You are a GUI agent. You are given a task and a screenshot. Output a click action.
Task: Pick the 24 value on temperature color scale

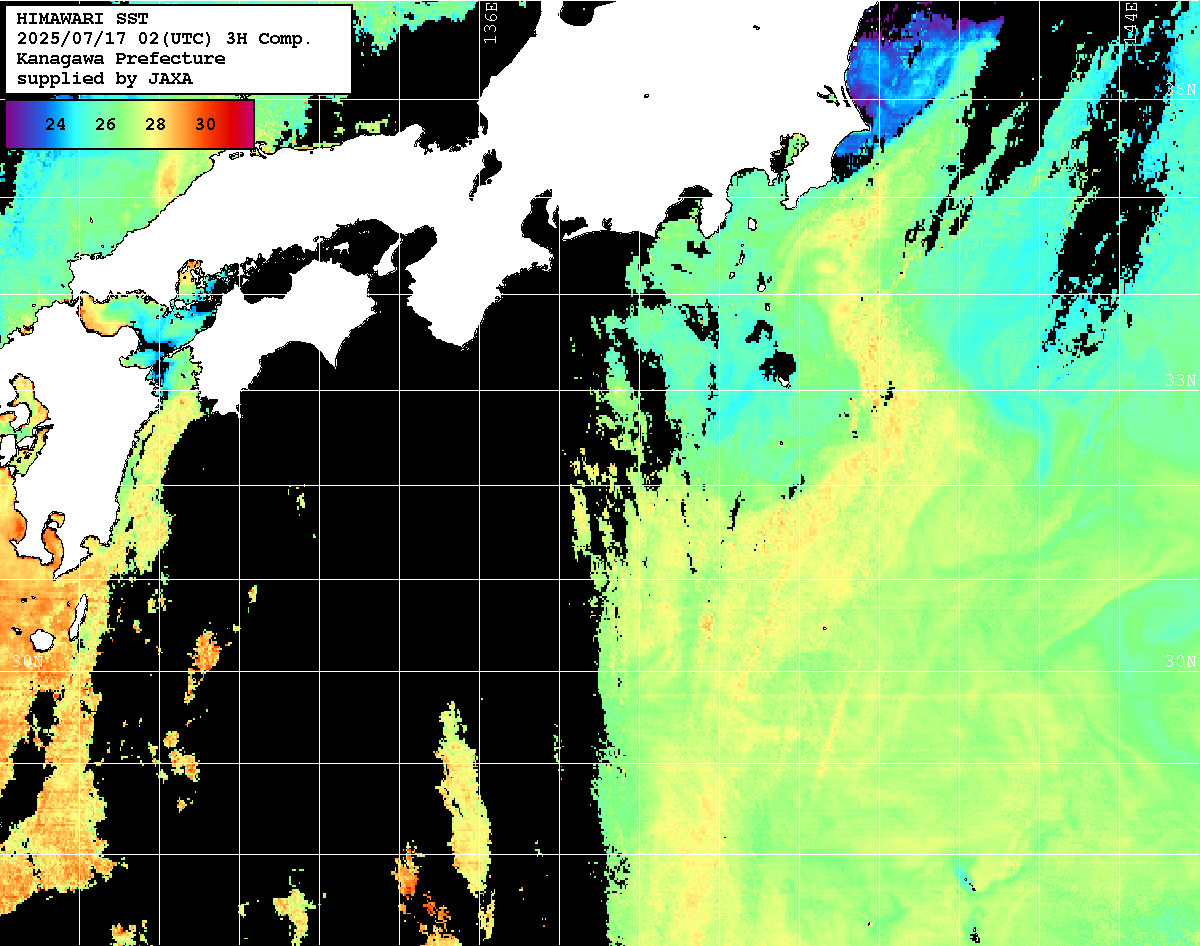[x=56, y=125]
